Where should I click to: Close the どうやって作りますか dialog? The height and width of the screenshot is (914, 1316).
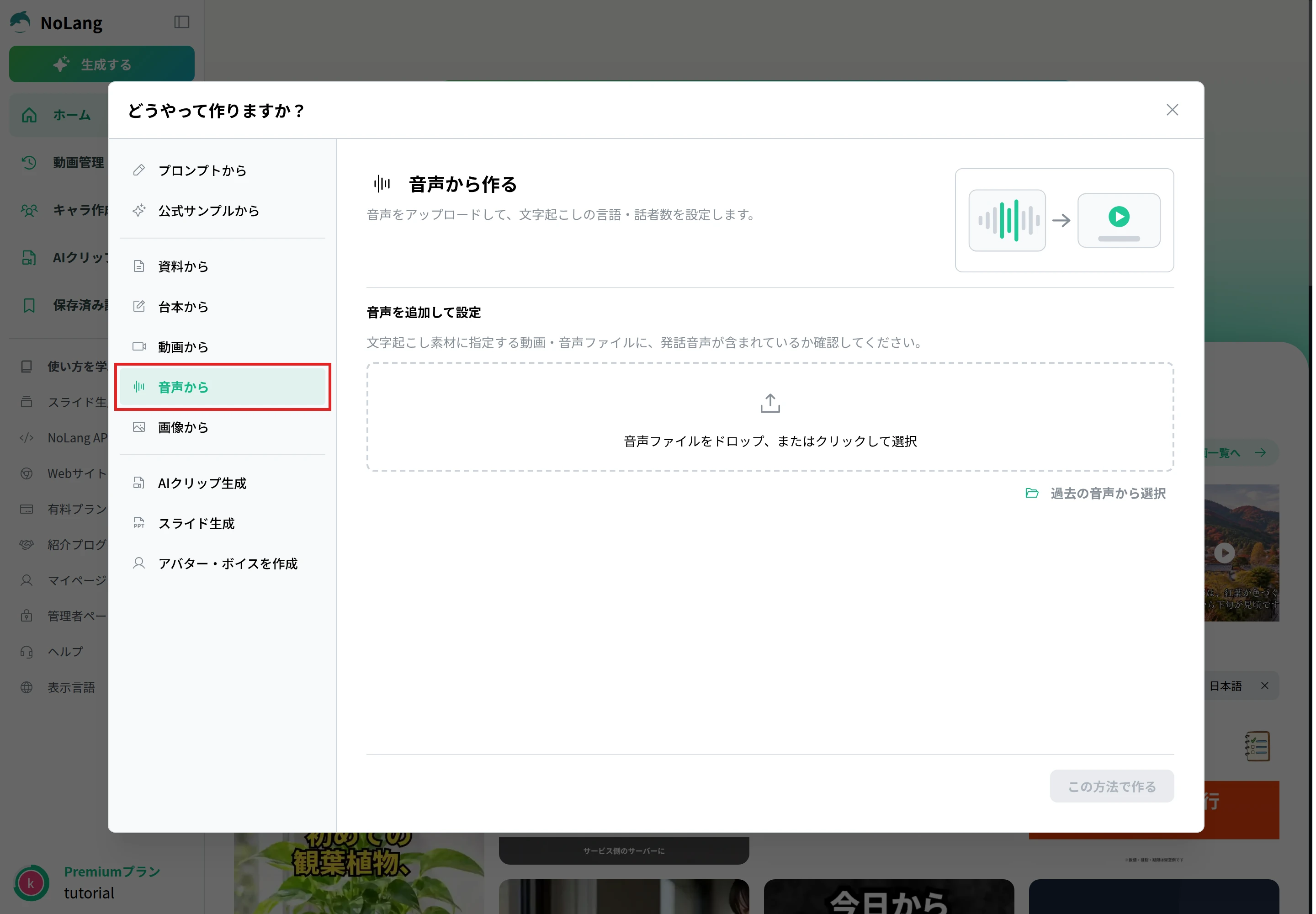tap(1172, 110)
